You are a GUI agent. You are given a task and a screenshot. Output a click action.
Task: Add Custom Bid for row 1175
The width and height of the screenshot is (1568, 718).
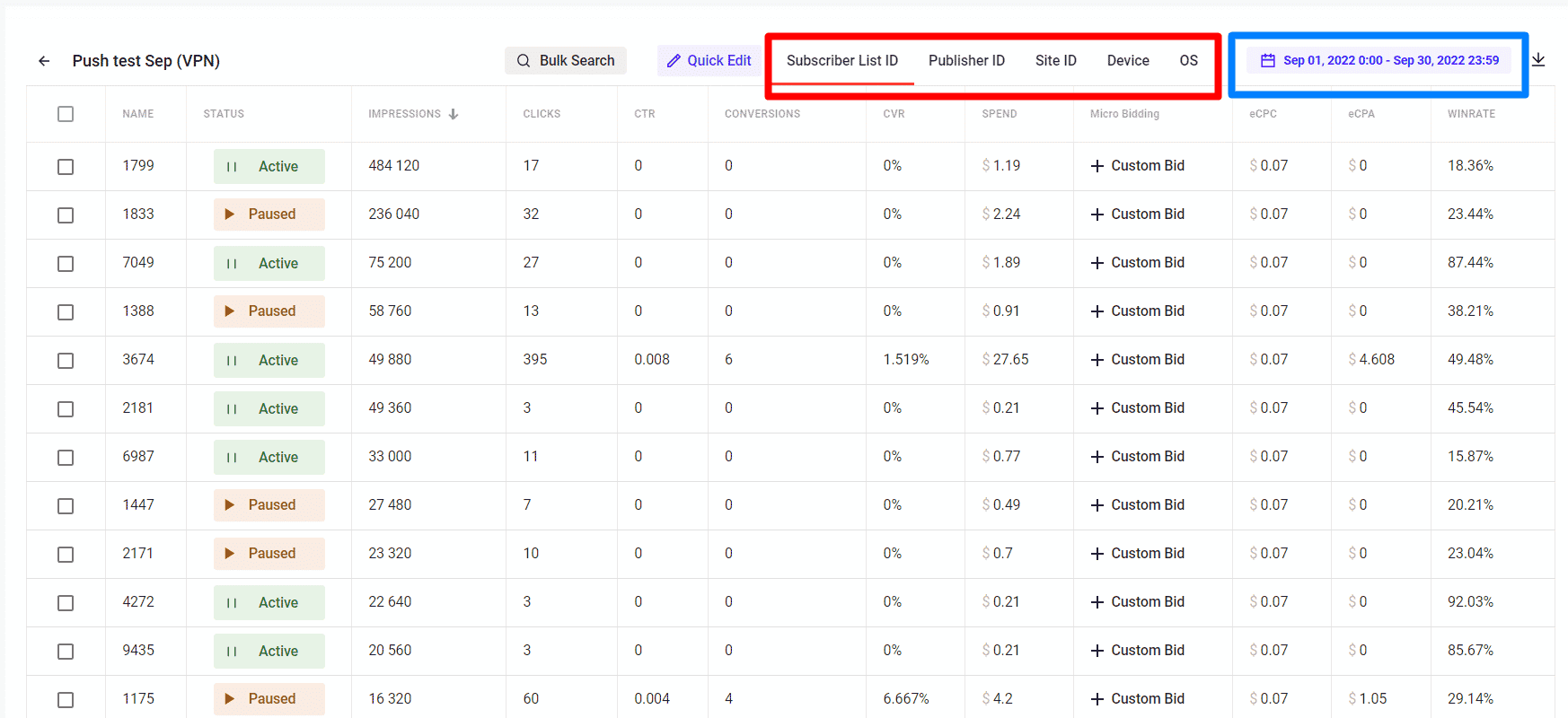[x=1138, y=699]
